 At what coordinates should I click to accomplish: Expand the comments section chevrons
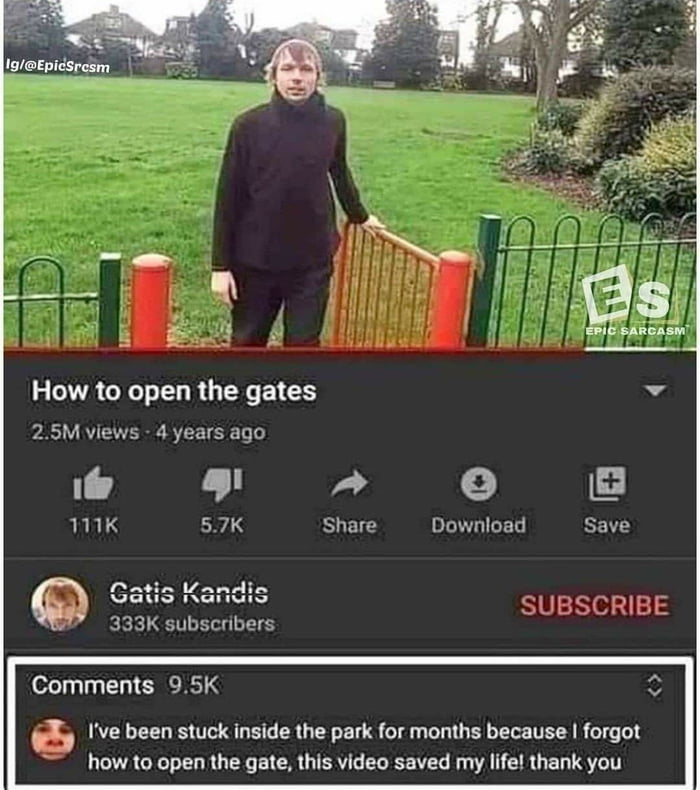tap(654, 685)
